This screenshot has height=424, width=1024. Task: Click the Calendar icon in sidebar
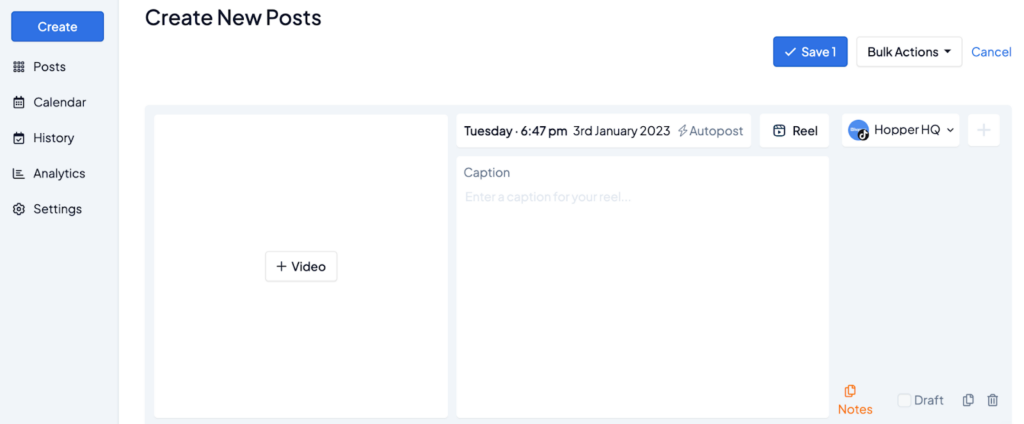coord(18,102)
